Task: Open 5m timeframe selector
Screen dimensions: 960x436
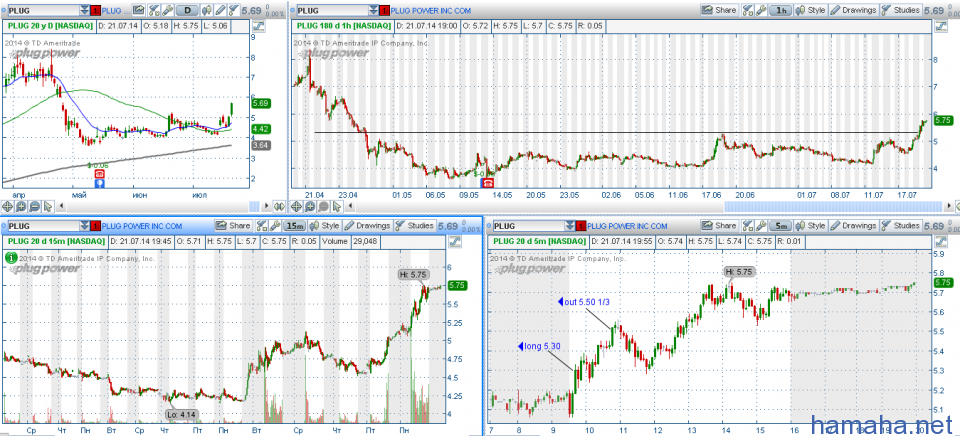Action: coord(781,226)
